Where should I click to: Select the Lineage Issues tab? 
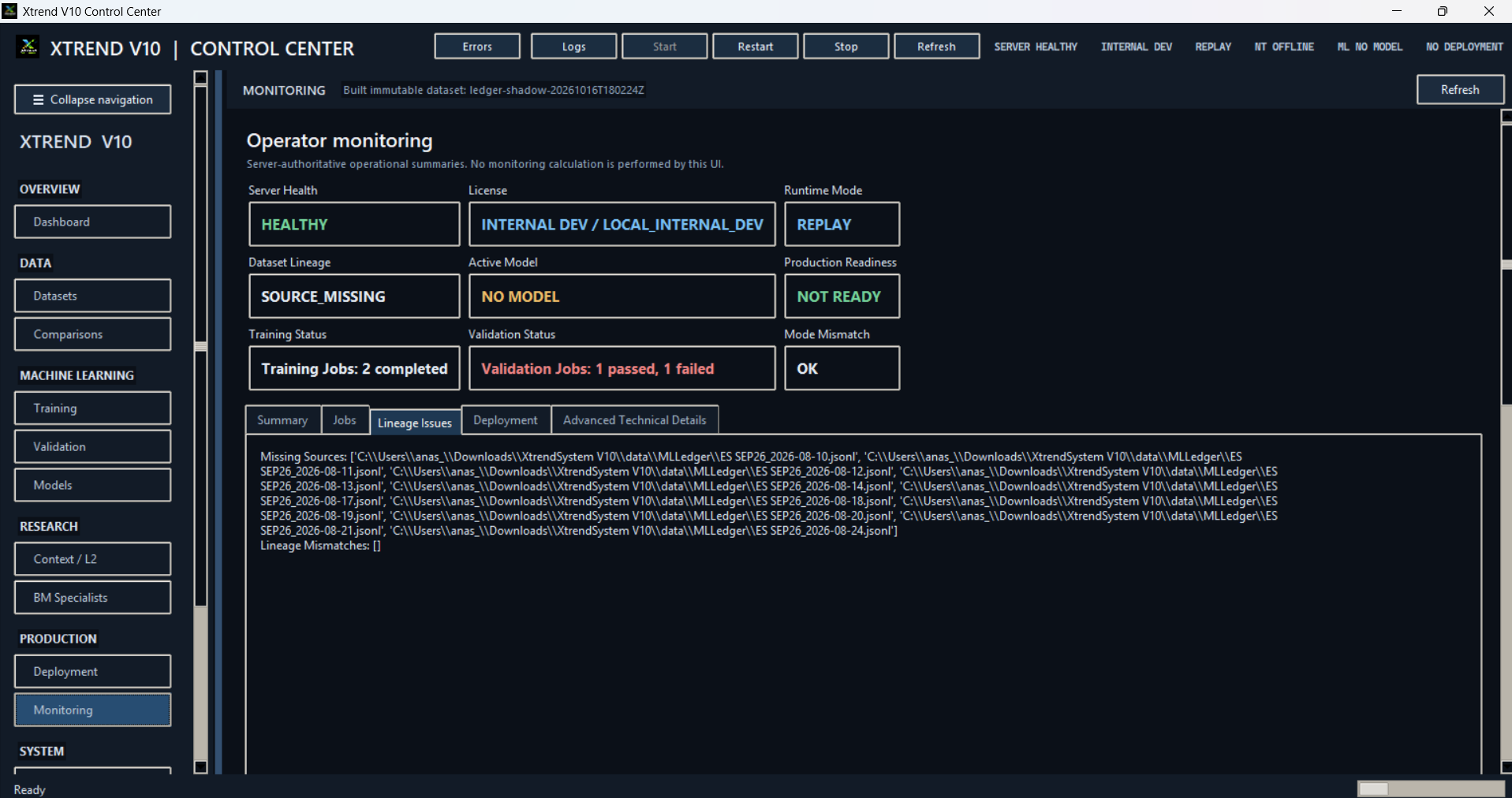(415, 422)
